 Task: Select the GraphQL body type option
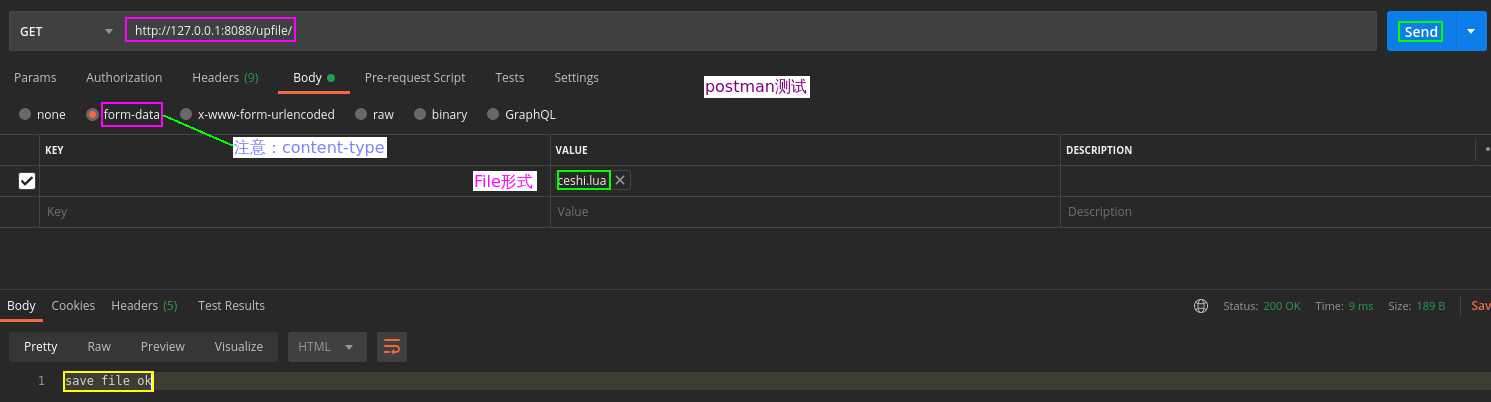(x=493, y=115)
